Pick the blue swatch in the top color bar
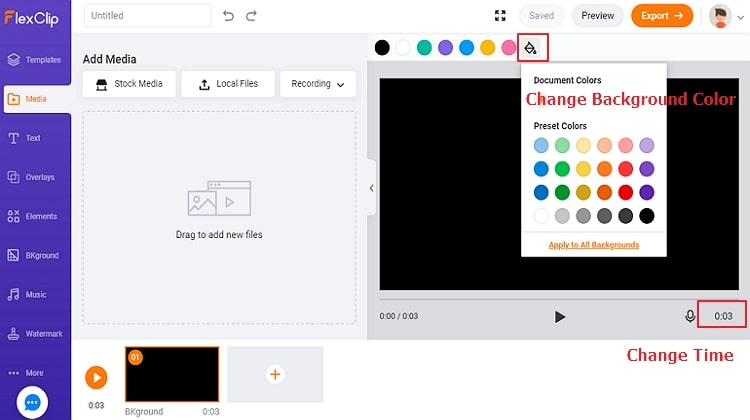This screenshot has height=420, width=750. tap(466, 48)
